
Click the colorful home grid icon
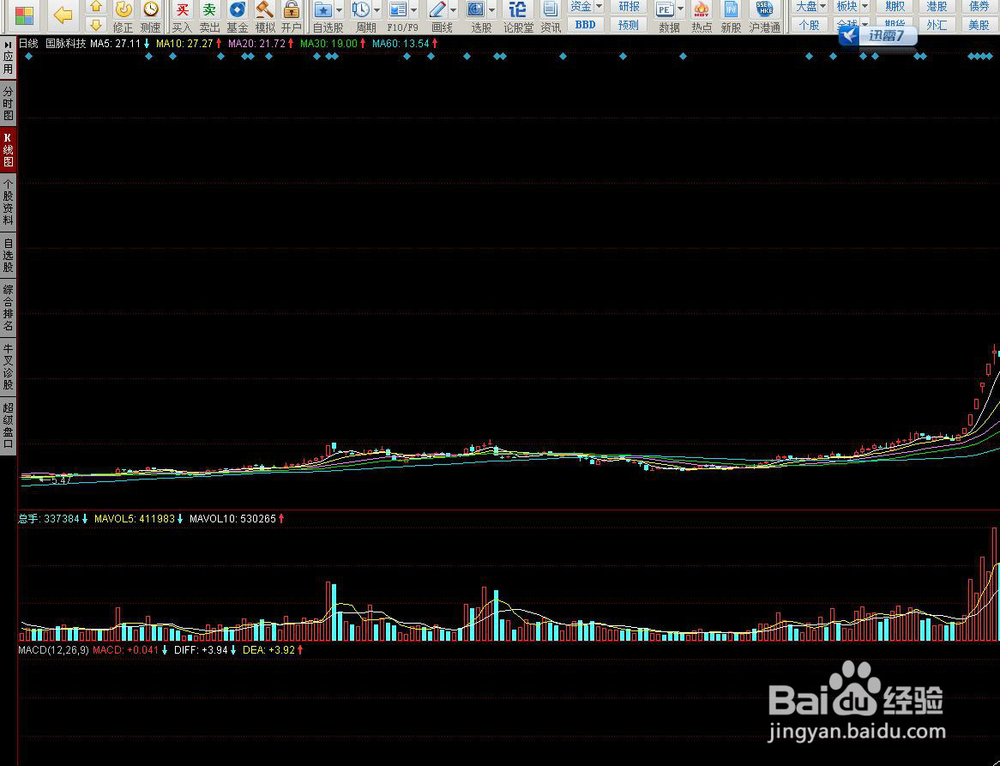tap(24, 16)
